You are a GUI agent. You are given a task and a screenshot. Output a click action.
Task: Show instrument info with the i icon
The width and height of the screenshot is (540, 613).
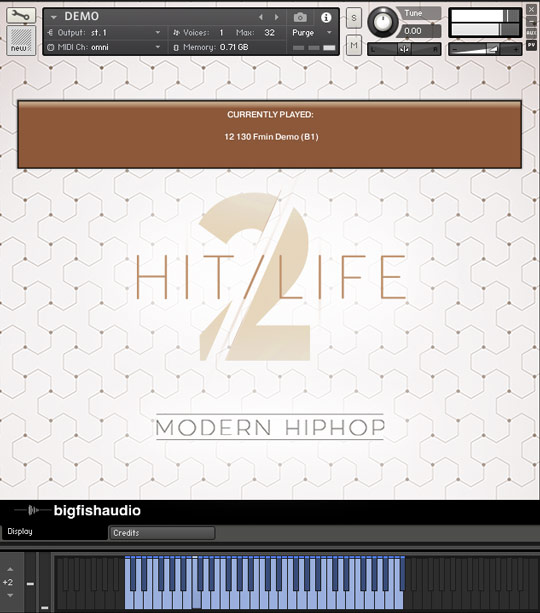click(326, 17)
